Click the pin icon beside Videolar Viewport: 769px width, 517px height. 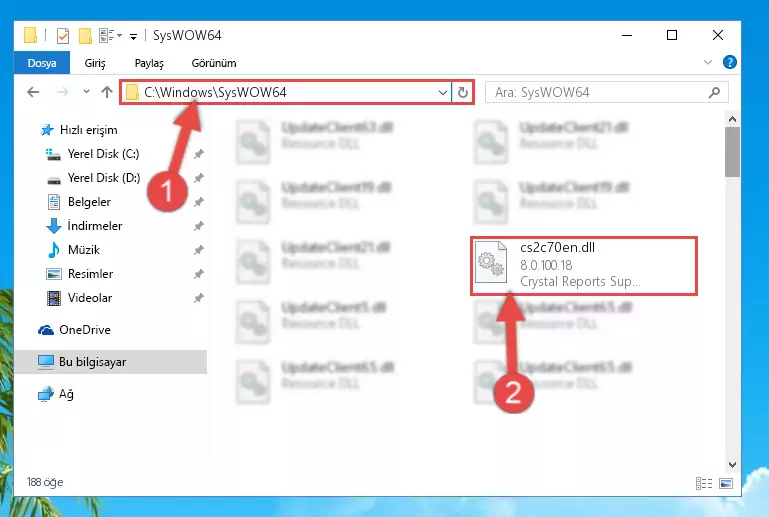198,298
